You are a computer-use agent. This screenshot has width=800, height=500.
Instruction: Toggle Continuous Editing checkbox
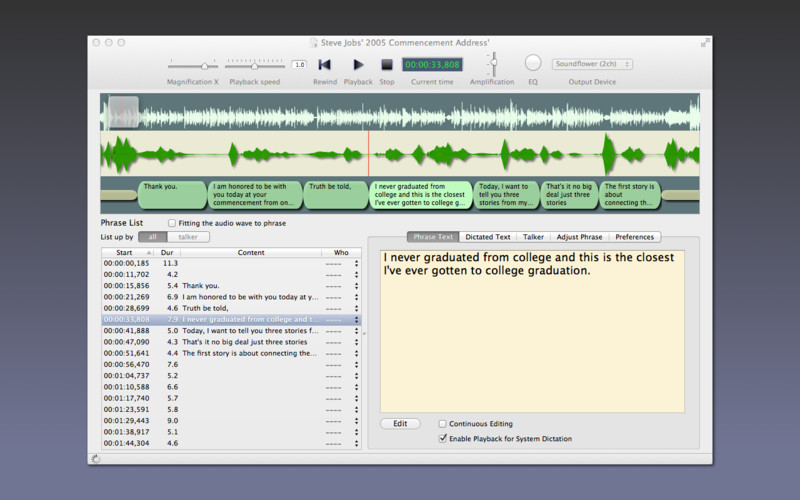[442, 423]
